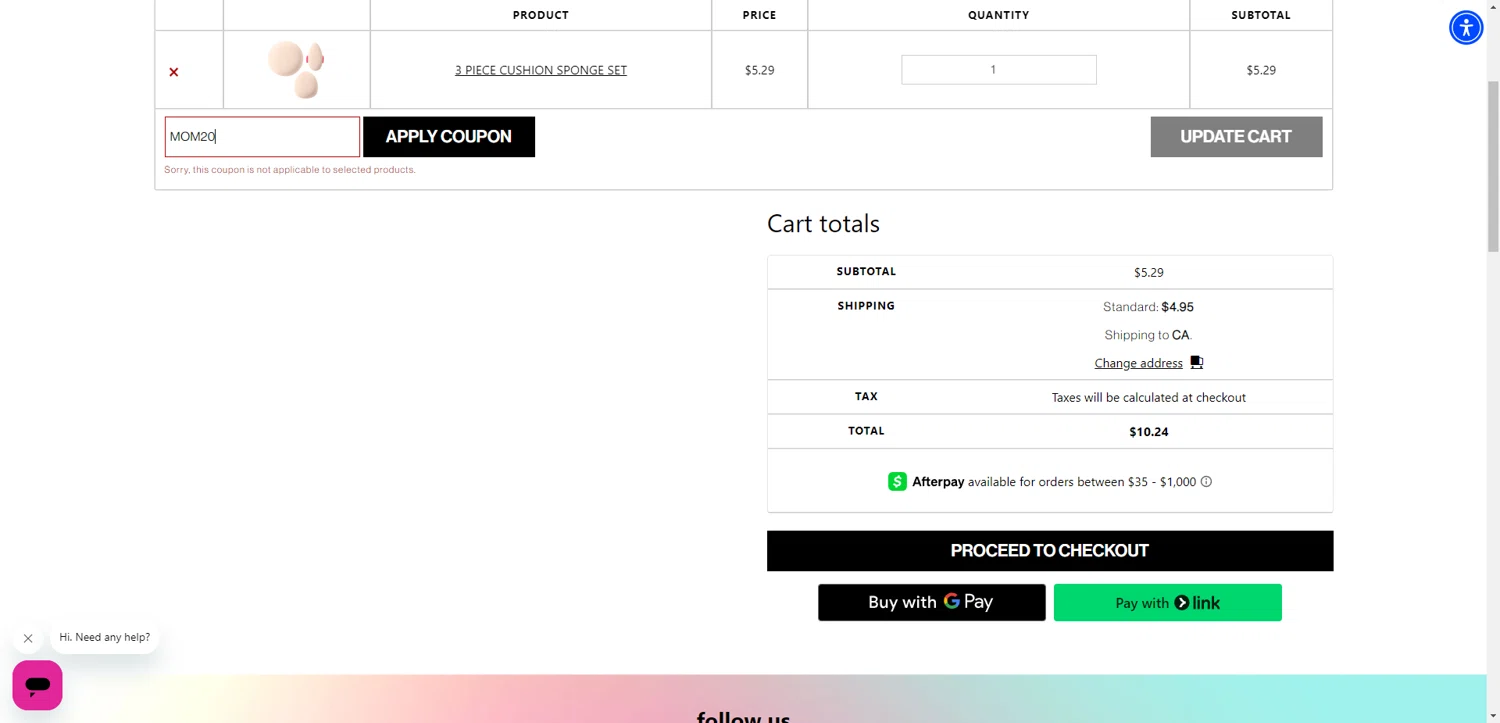
Task: Pay with Link button
Action: tap(1167, 603)
